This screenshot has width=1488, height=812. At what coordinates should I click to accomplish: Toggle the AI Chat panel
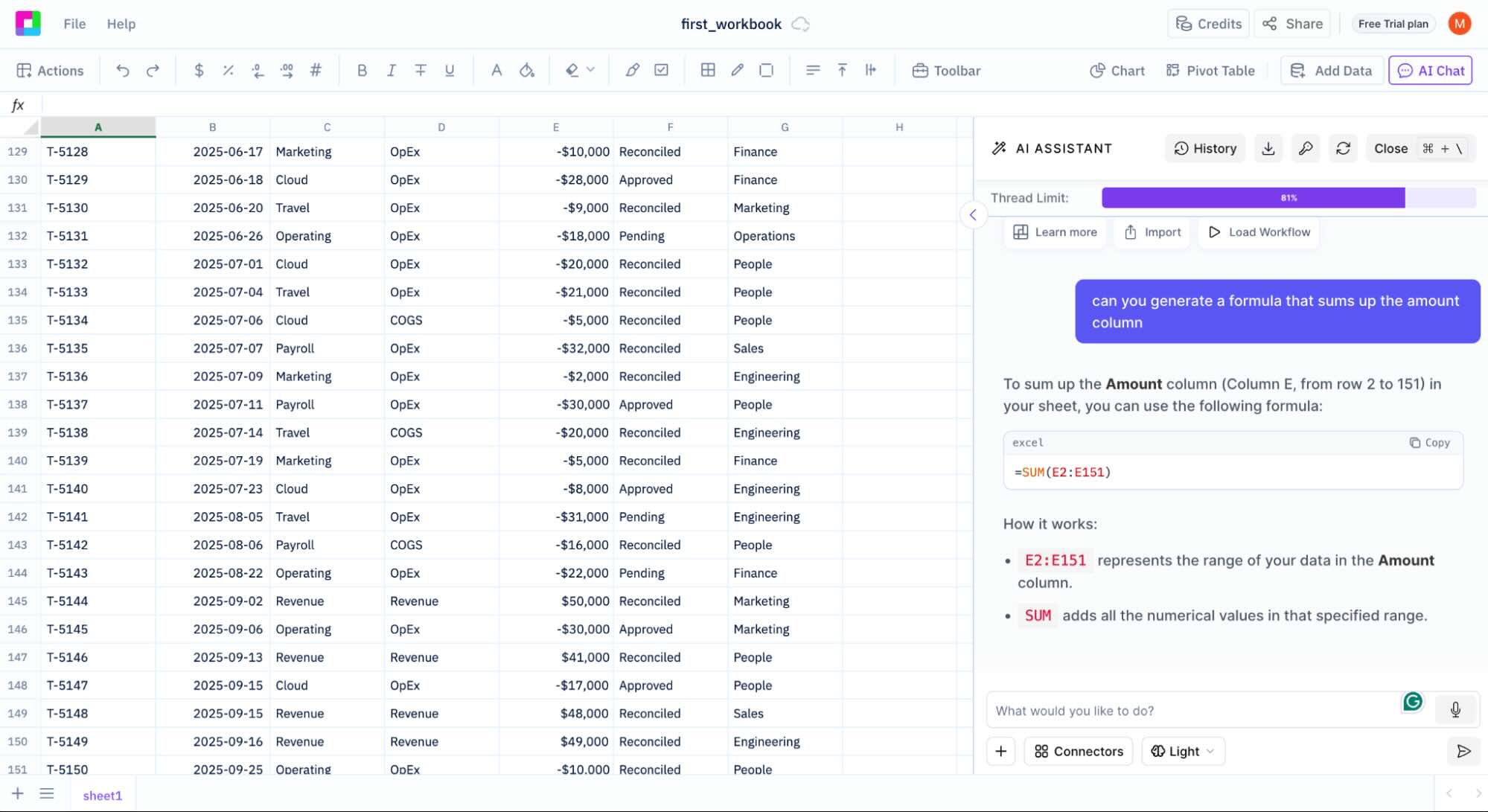tap(1430, 71)
